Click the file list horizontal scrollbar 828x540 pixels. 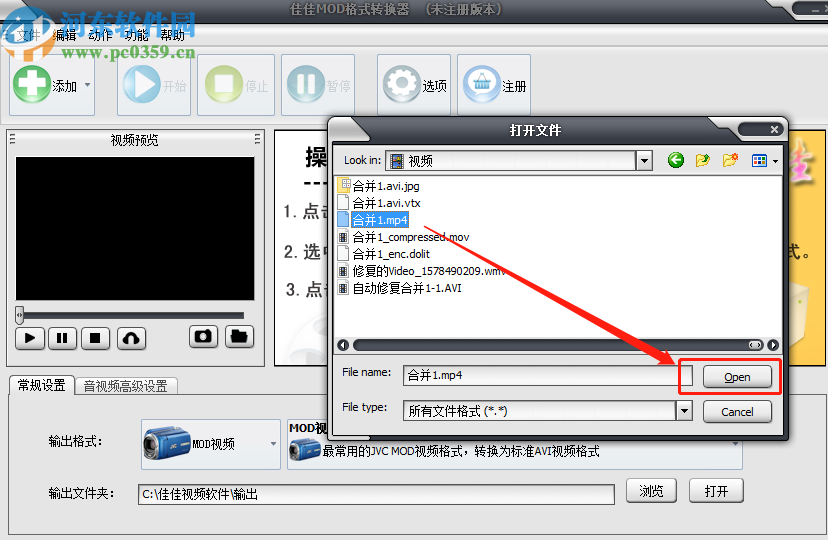(x=559, y=345)
